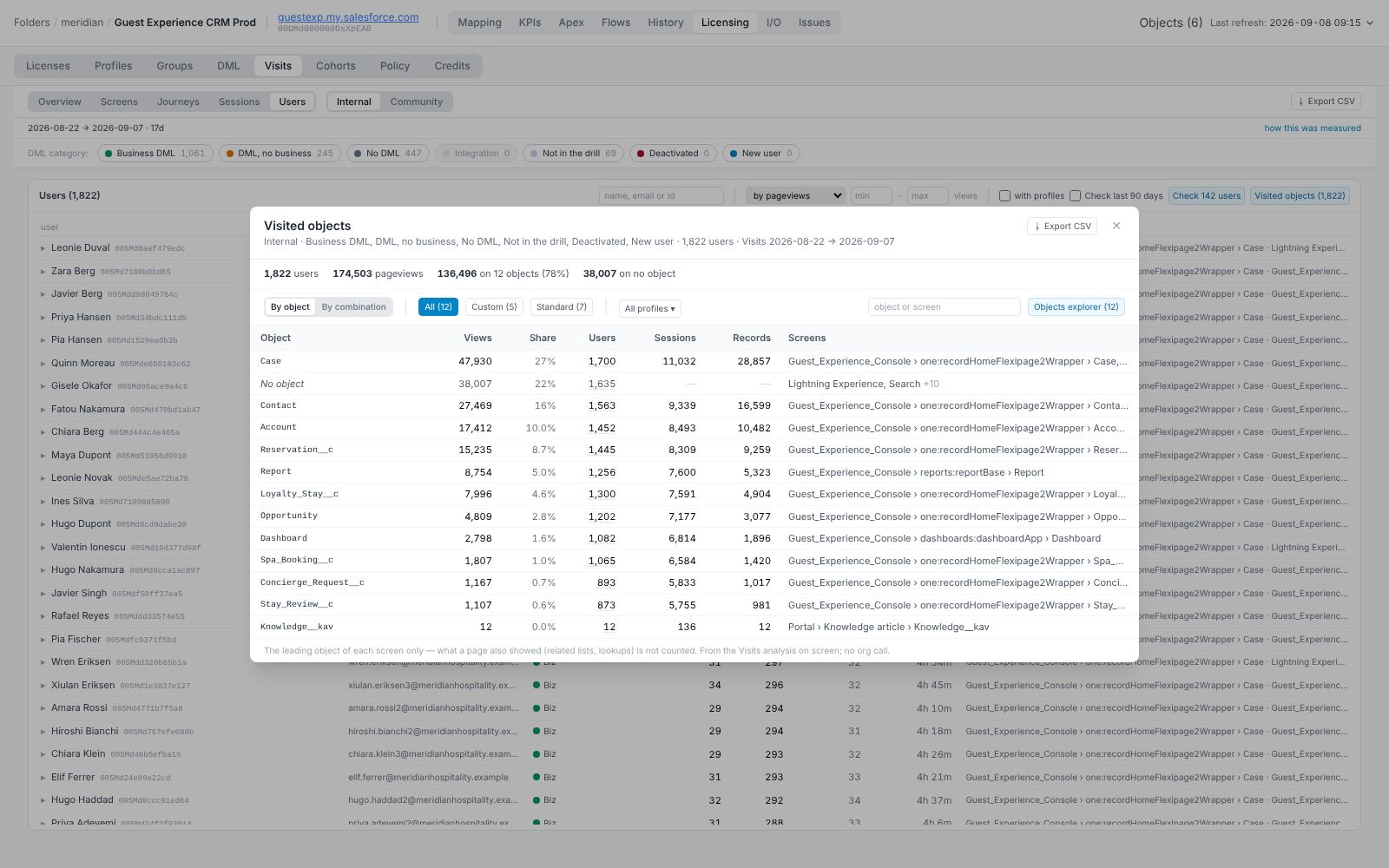1389x868 pixels.
Task: Click the 1,700 users count for Case
Action: coord(602,362)
